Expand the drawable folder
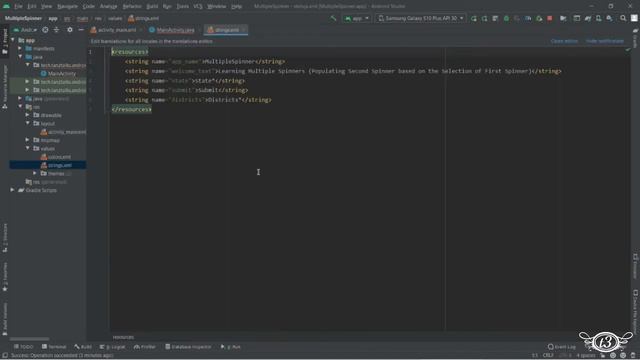Viewport: 640px width, 360px height. click(x=28, y=115)
